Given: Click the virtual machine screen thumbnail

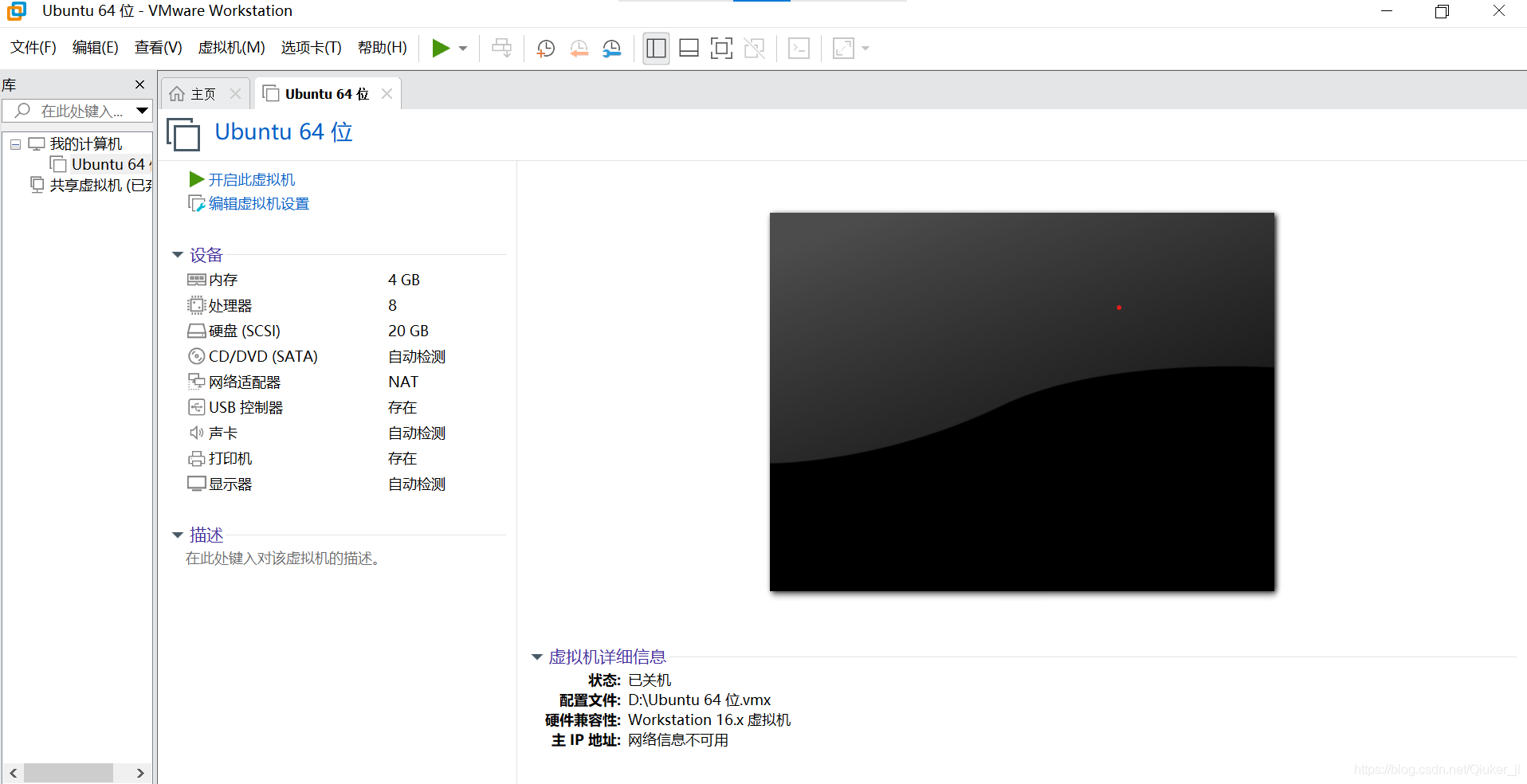Looking at the screenshot, I should click(x=1023, y=402).
